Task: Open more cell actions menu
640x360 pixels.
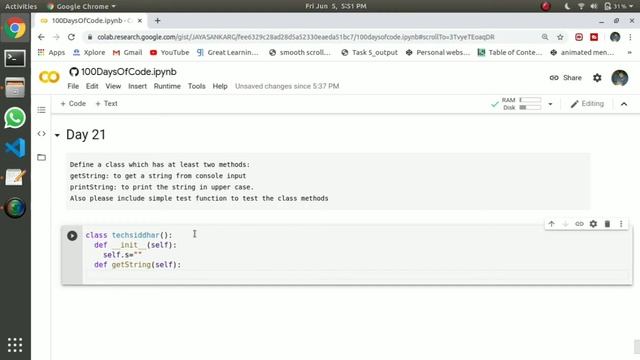Action: pyautogui.click(x=621, y=224)
